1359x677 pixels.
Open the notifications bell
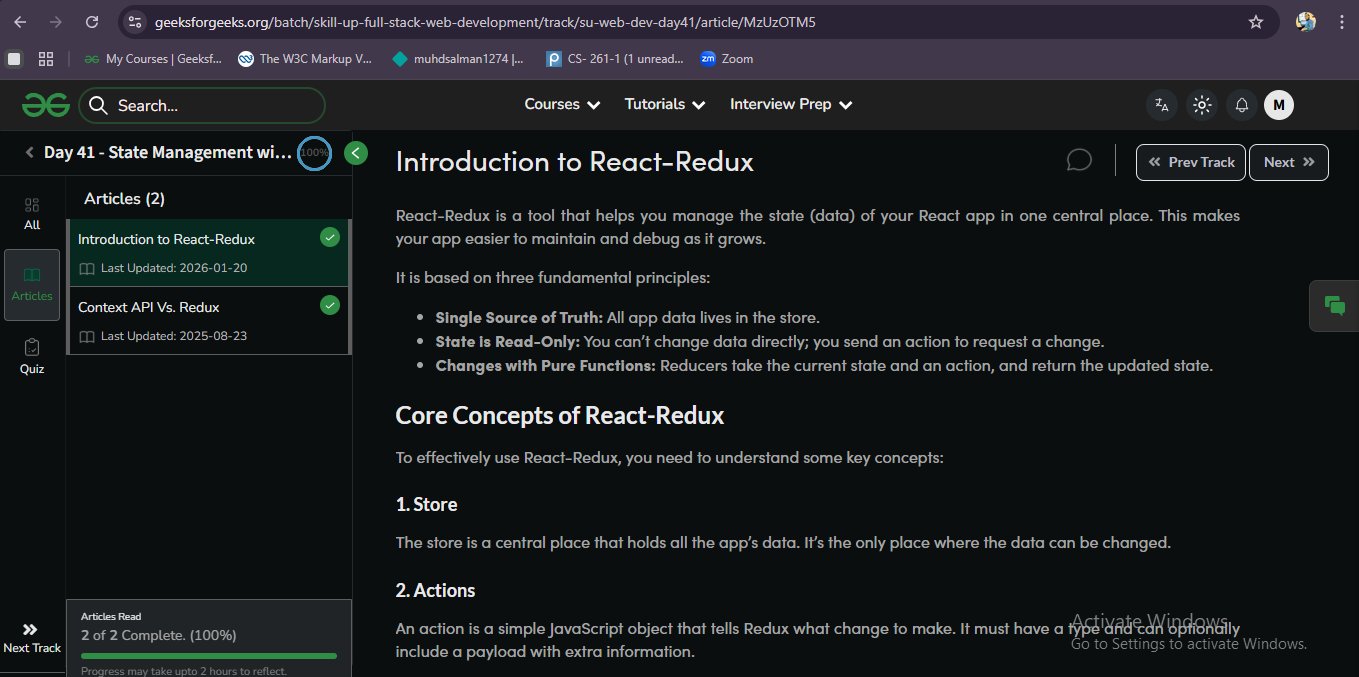[x=1241, y=105]
